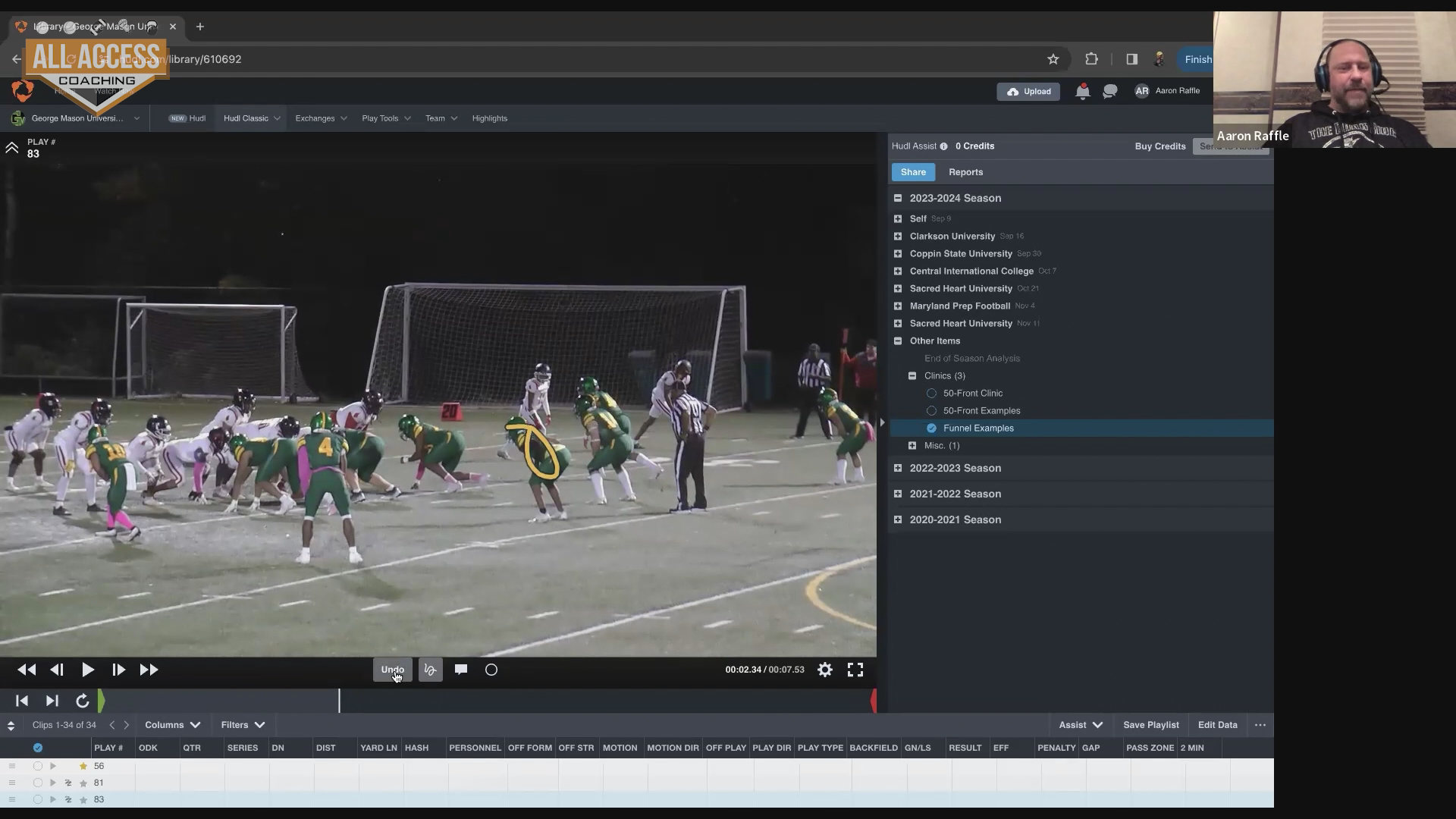Go back in browser
The width and height of the screenshot is (1456, 819).
coord(17,59)
